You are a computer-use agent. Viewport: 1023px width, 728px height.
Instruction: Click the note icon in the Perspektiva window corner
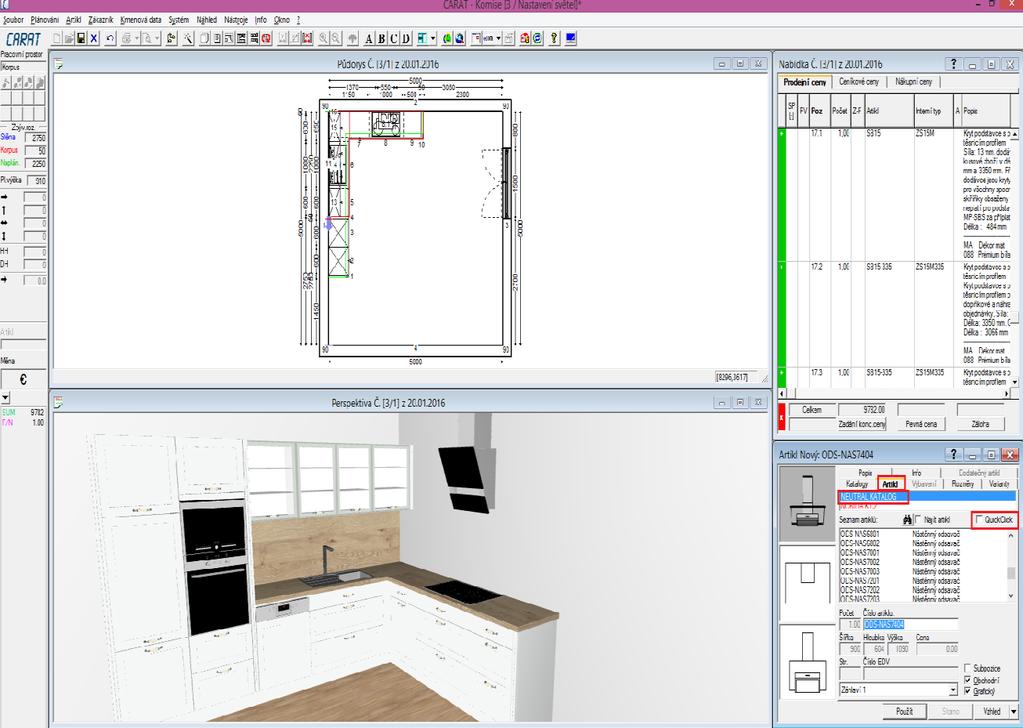coord(58,402)
